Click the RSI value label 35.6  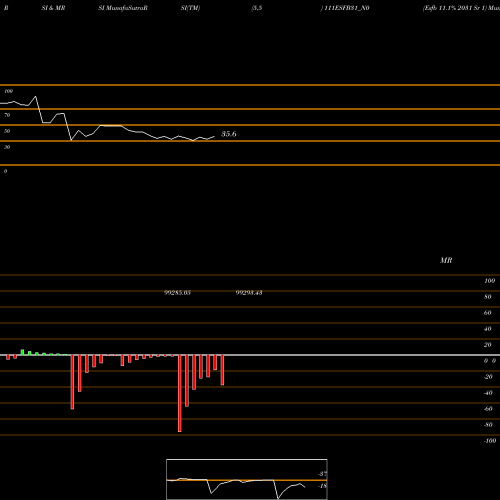[x=229, y=134]
